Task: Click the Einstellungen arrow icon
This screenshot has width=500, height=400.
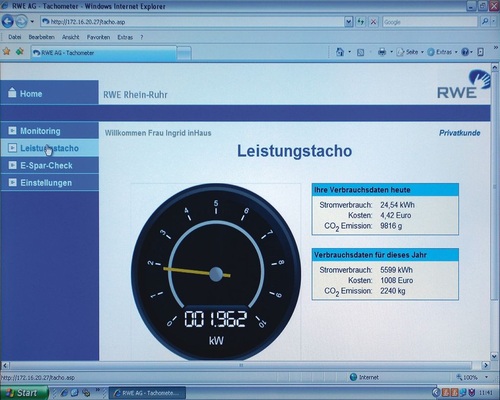Action: tap(12, 182)
